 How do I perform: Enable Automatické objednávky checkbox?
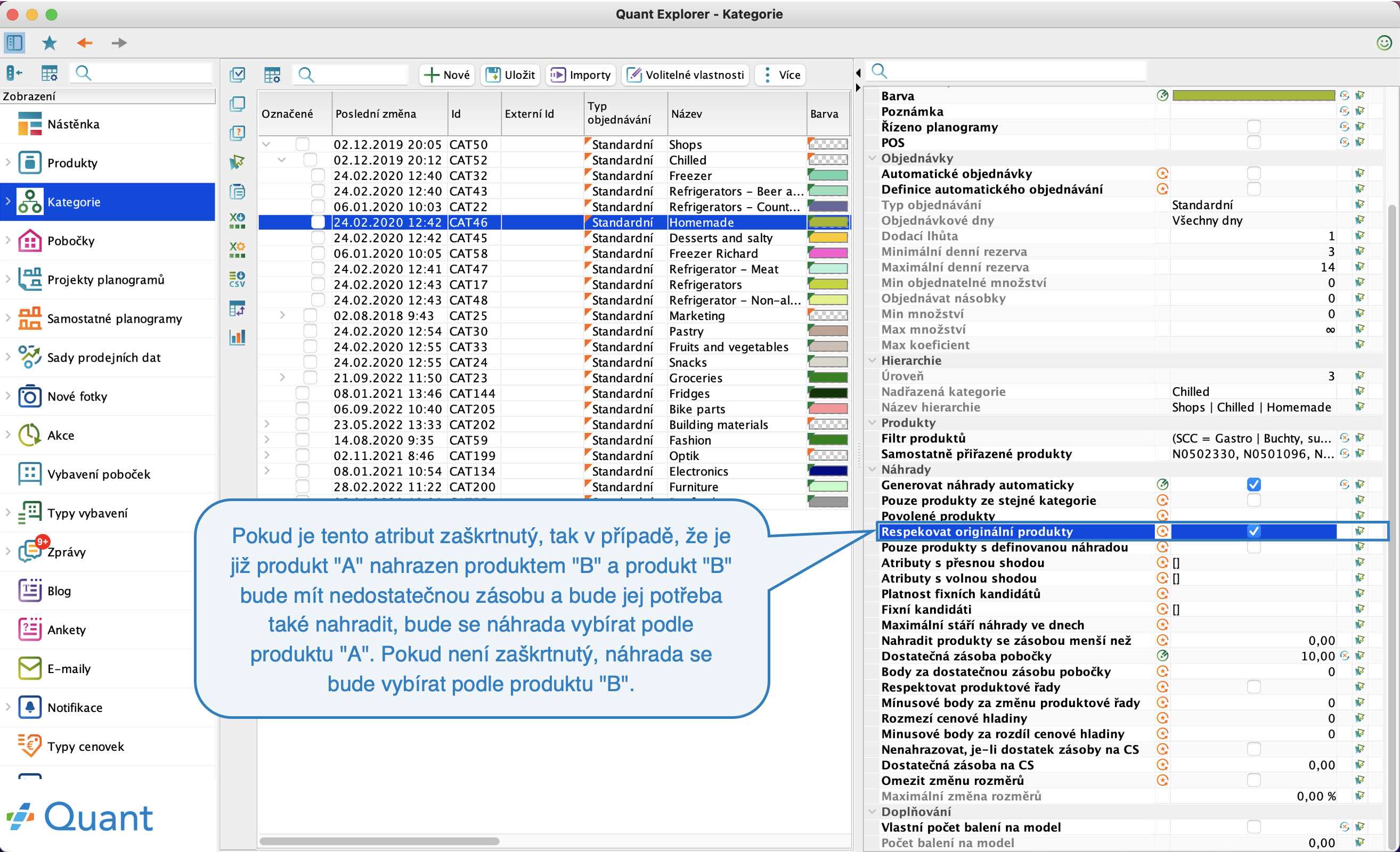[1254, 173]
